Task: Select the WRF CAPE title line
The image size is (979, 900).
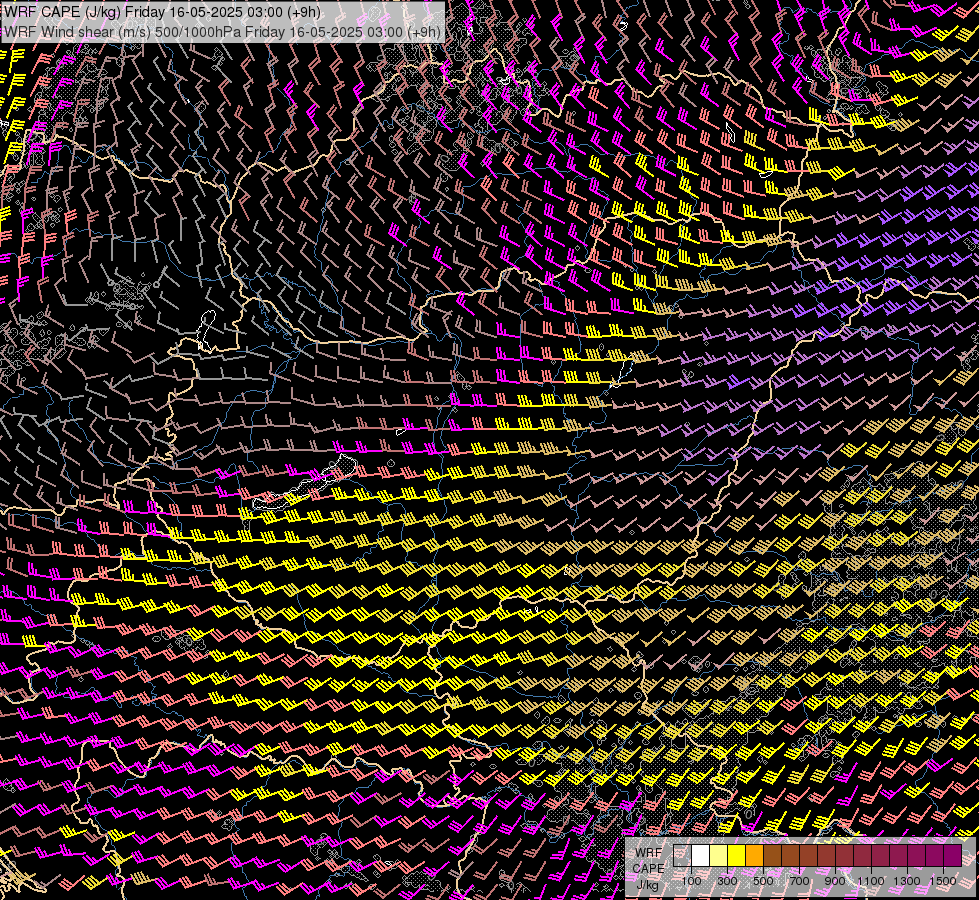Action: click(x=162, y=12)
